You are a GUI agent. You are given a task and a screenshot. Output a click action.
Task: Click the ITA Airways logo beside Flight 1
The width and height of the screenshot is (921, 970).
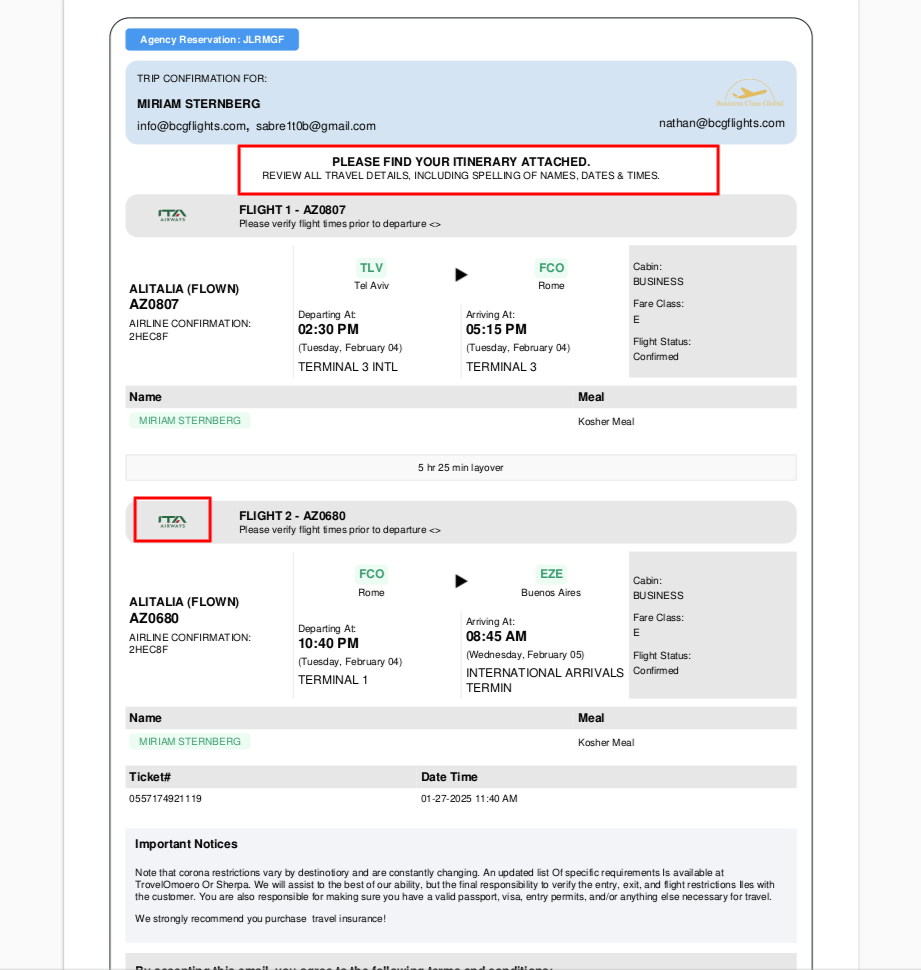172,215
